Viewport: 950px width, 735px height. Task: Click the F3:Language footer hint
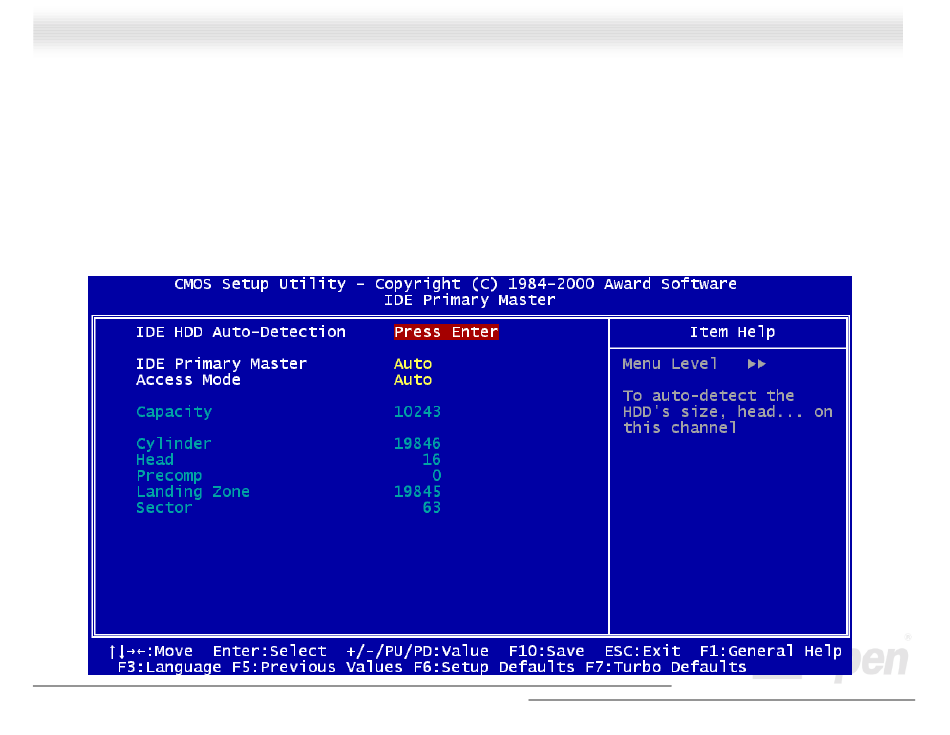coord(169,667)
